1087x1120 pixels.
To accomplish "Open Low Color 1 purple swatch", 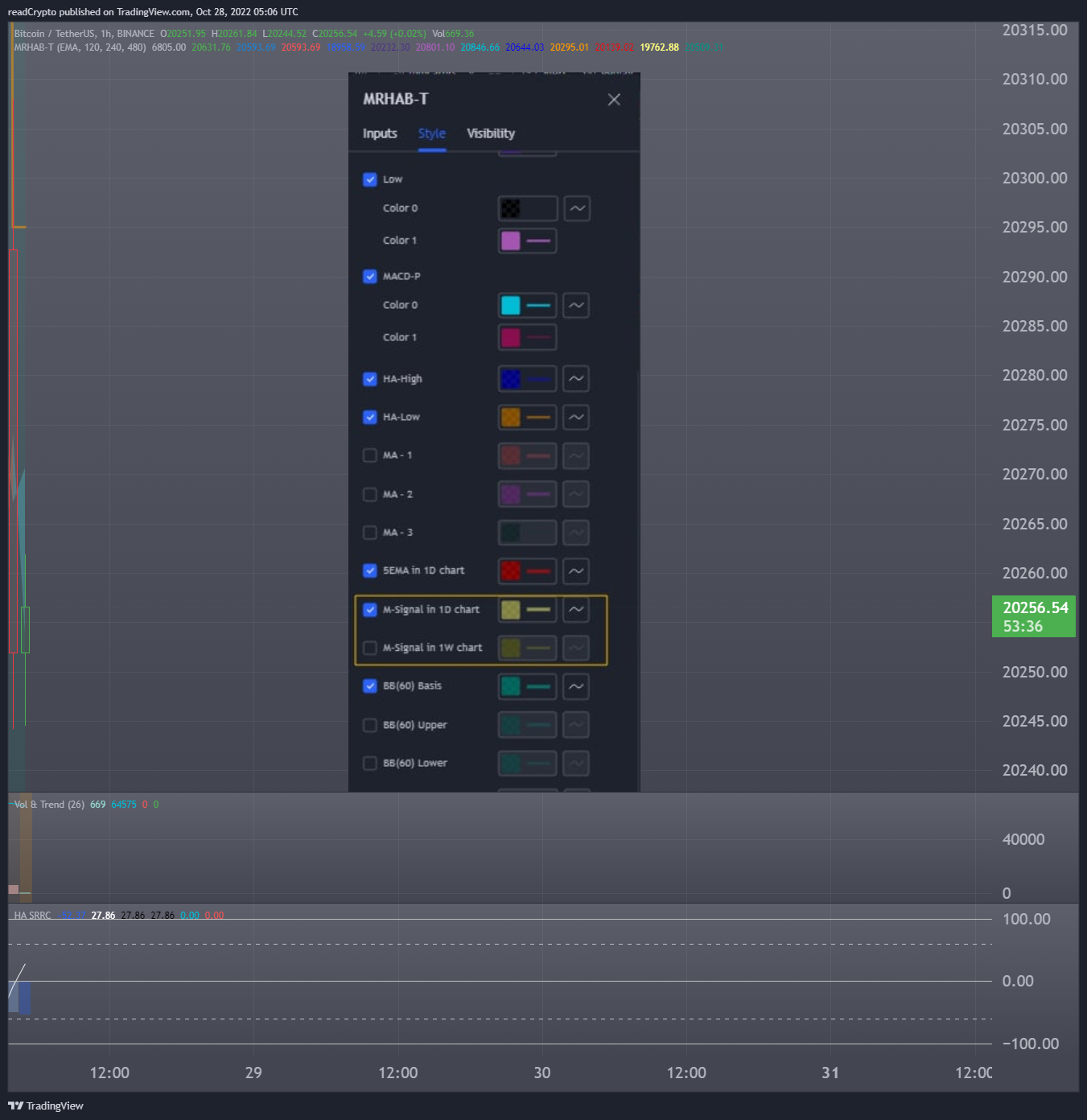I will tap(528, 241).
